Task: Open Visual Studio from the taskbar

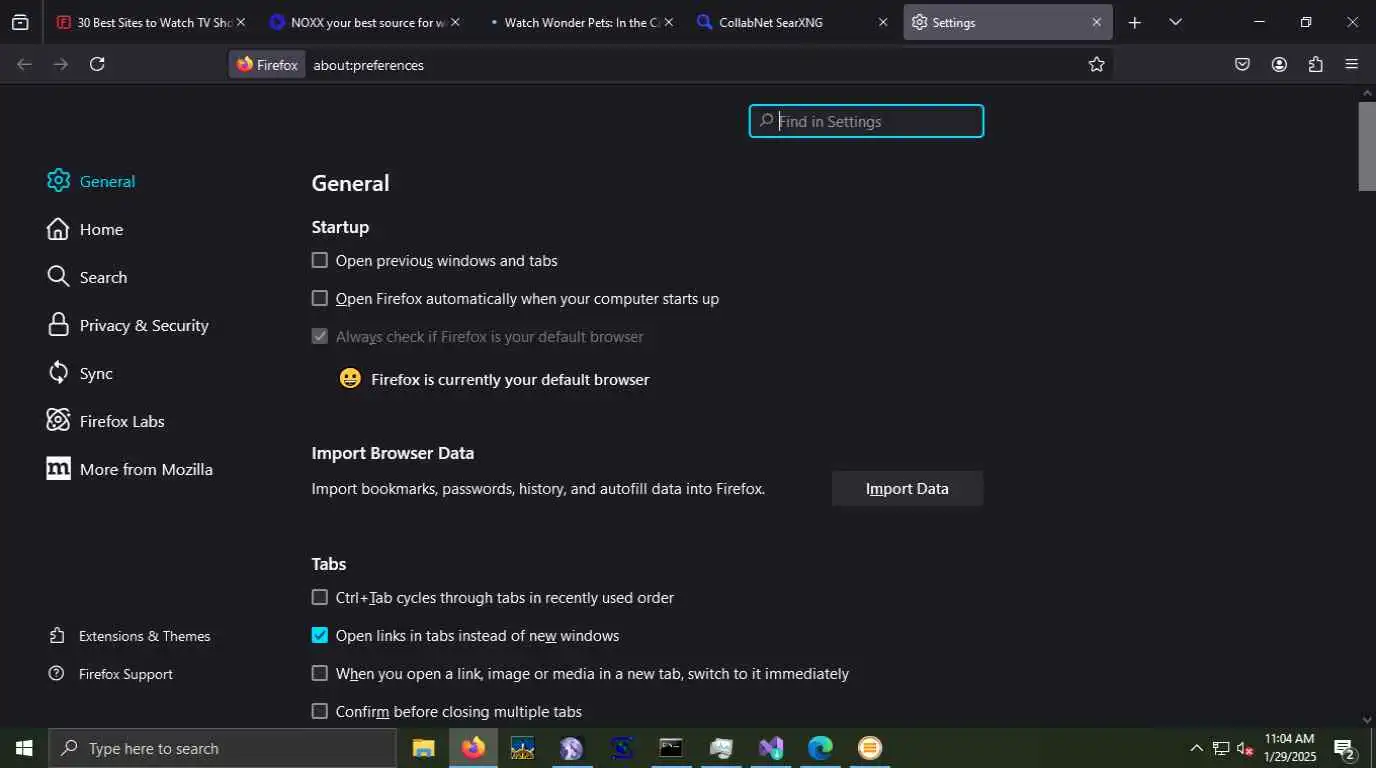Action: pyautogui.click(x=771, y=748)
